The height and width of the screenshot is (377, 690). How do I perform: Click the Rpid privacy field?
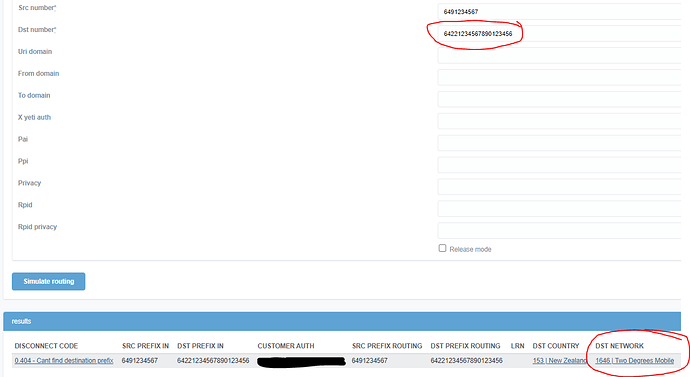click(x=559, y=231)
